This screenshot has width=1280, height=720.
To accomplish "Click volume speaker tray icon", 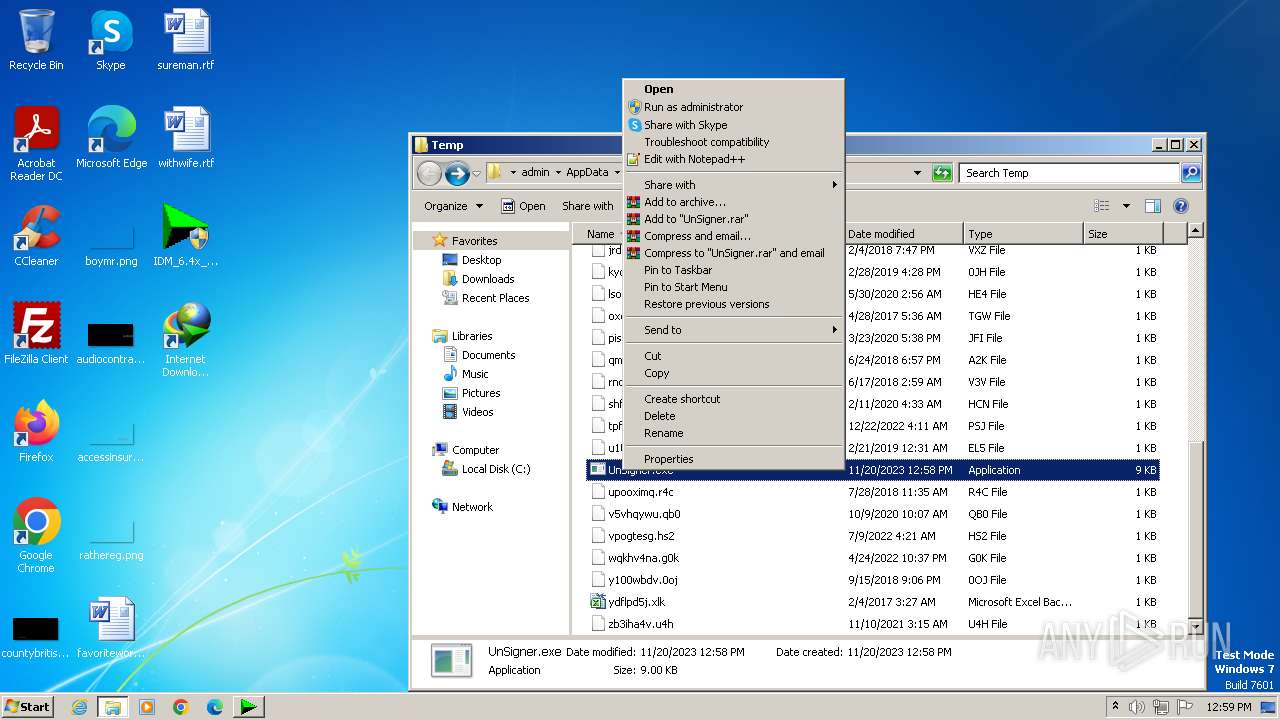I will coord(1137,707).
